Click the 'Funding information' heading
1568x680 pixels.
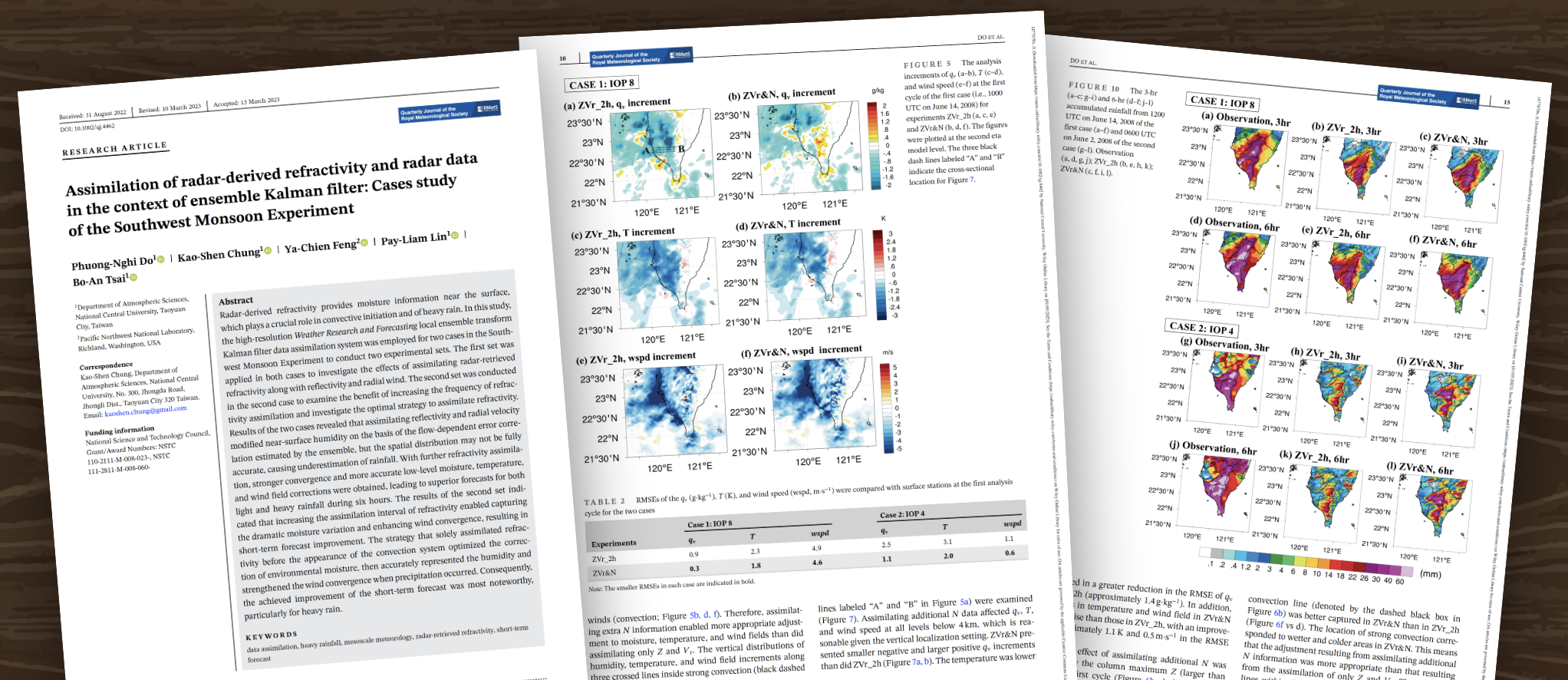[120, 431]
